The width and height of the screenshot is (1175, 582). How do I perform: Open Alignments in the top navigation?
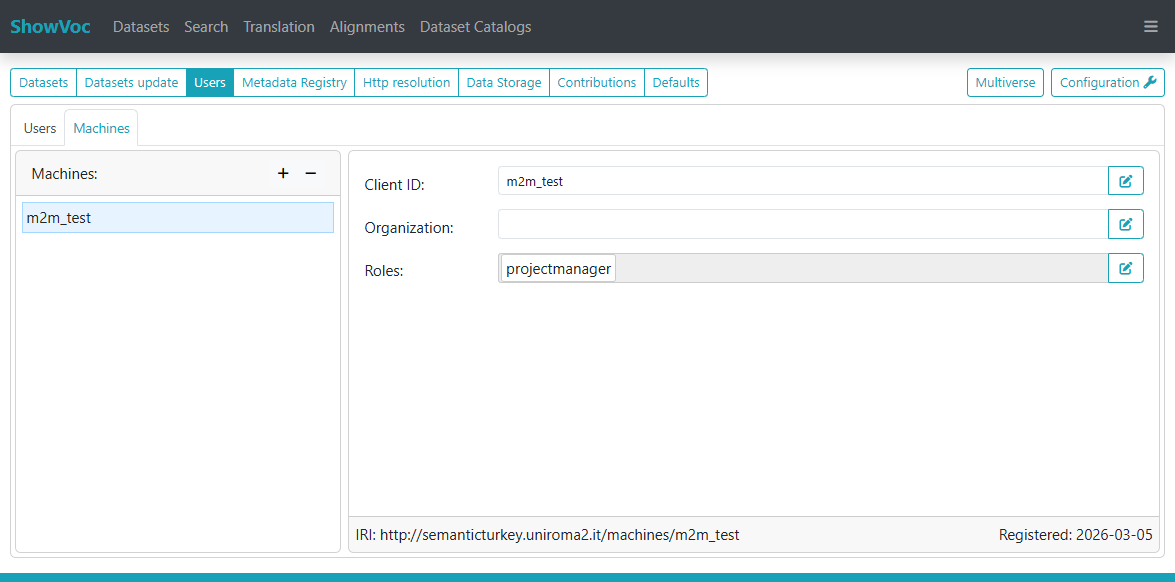click(367, 27)
